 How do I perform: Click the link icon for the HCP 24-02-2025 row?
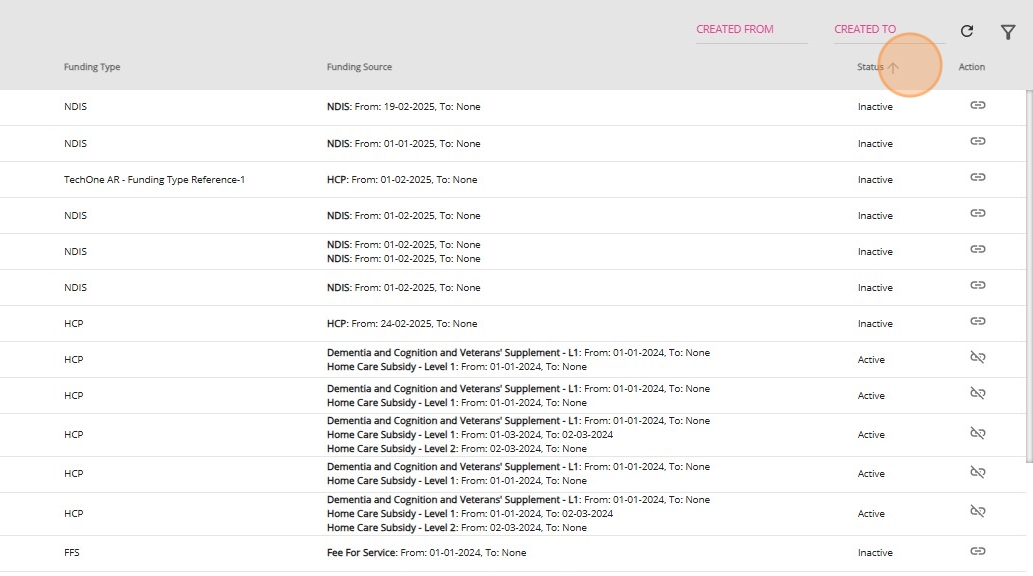[x=978, y=322]
